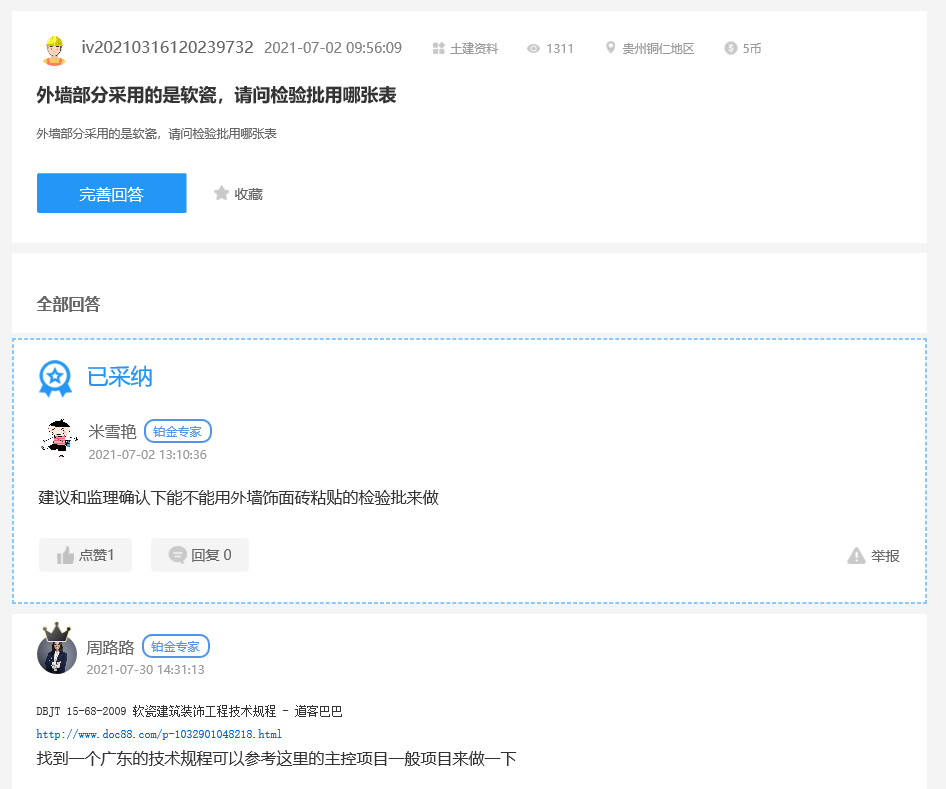Click the eye views icon

533,49
